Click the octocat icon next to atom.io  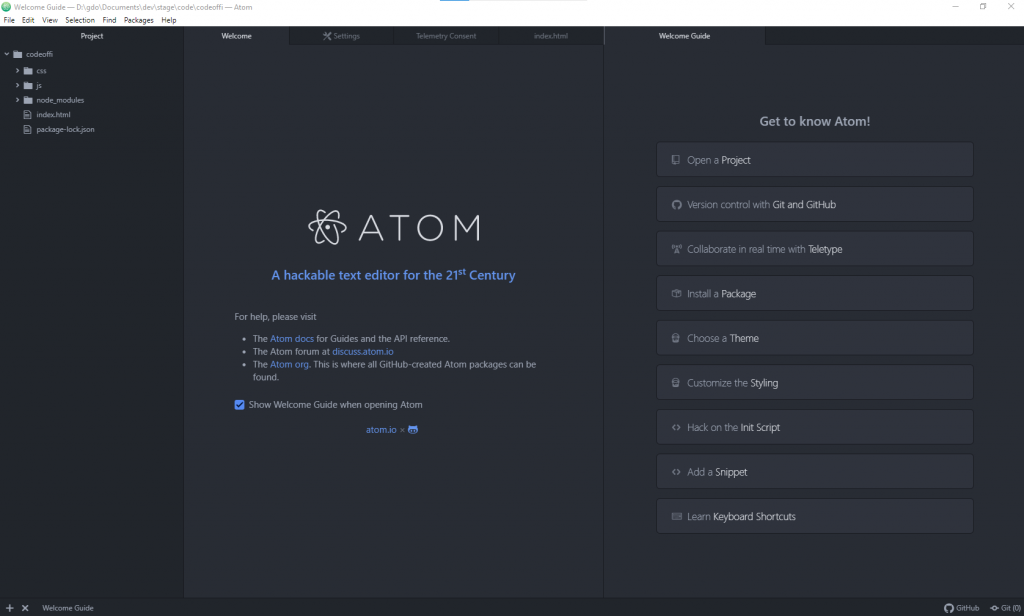tap(413, 430)
